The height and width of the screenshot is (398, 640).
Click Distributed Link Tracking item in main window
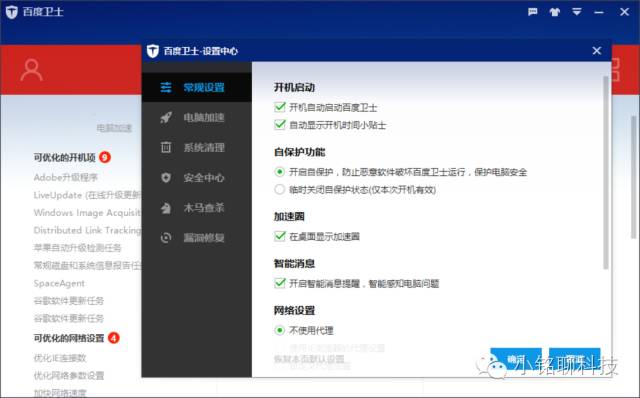point(87,230)
